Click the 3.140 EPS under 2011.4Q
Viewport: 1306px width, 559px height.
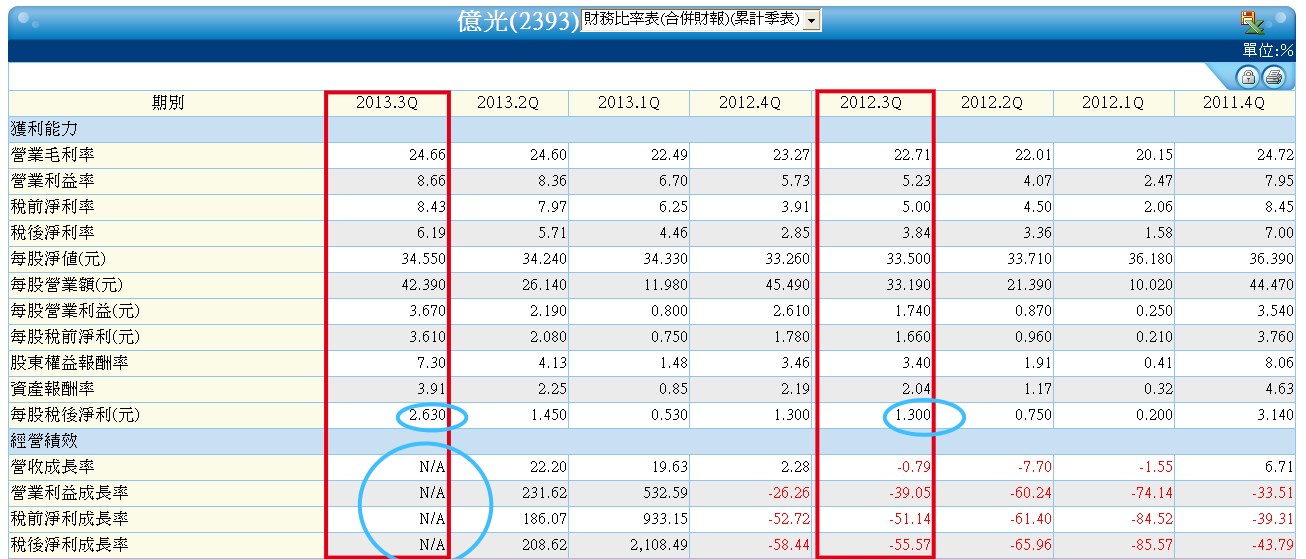point(1274,415)
